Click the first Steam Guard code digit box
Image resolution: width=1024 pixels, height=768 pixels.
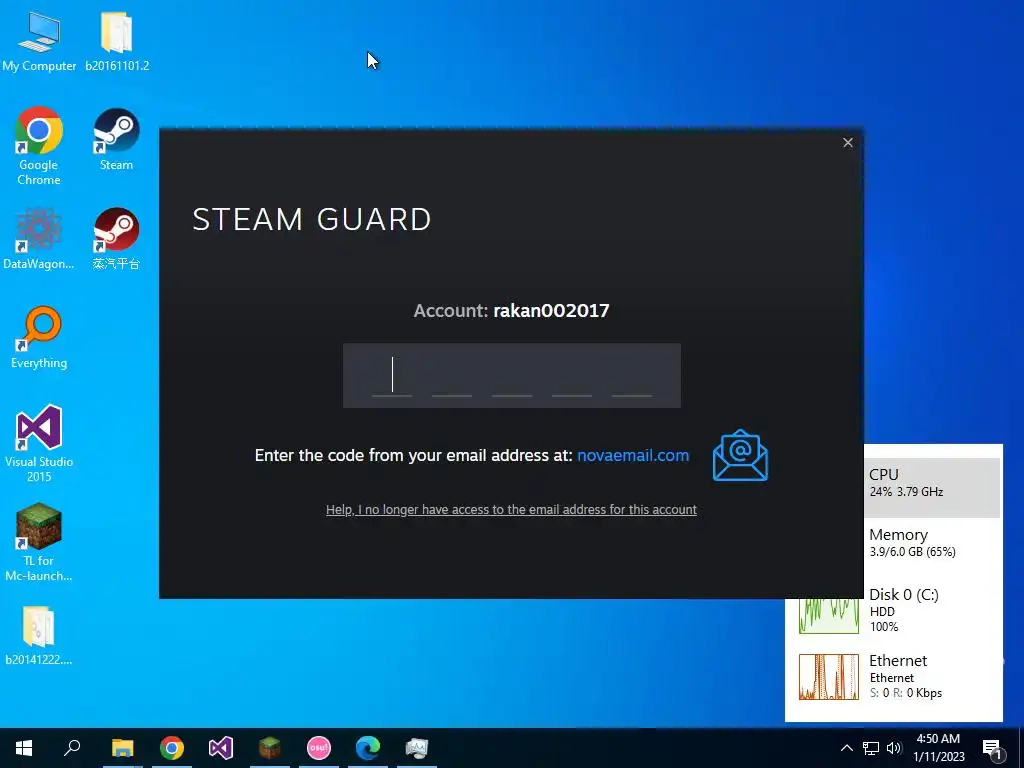pyautogui.click(x=392, y=376)
